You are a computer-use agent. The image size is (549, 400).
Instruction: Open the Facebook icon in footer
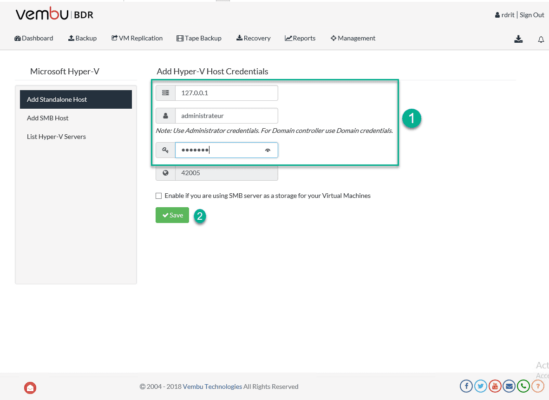[466, 386]
